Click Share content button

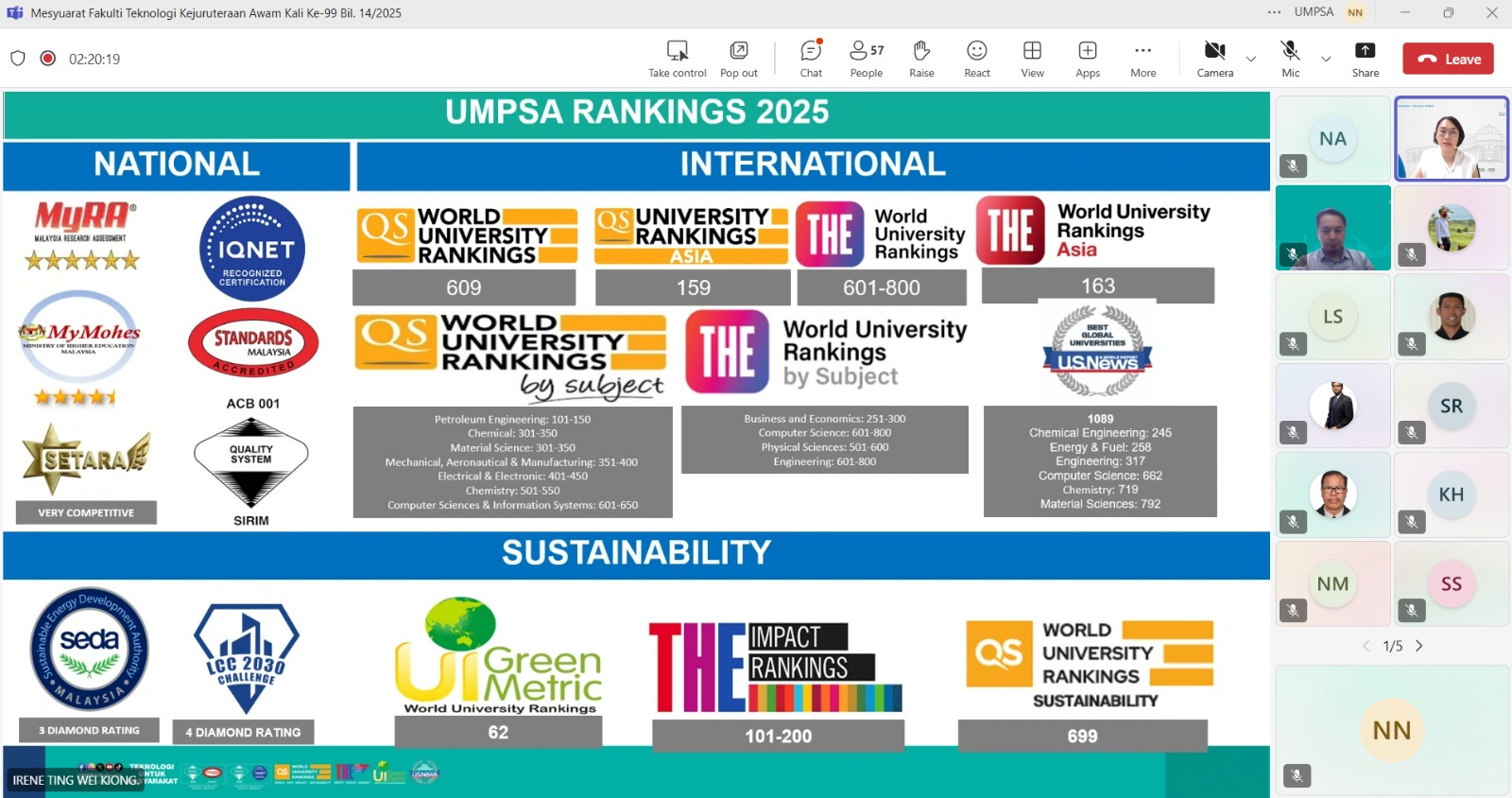[x=1365, y=59]
